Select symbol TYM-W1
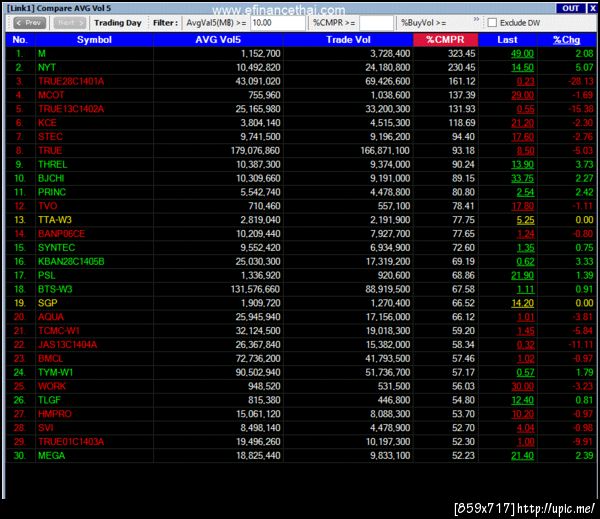600x519 pixels. click(x=55, y=372)
